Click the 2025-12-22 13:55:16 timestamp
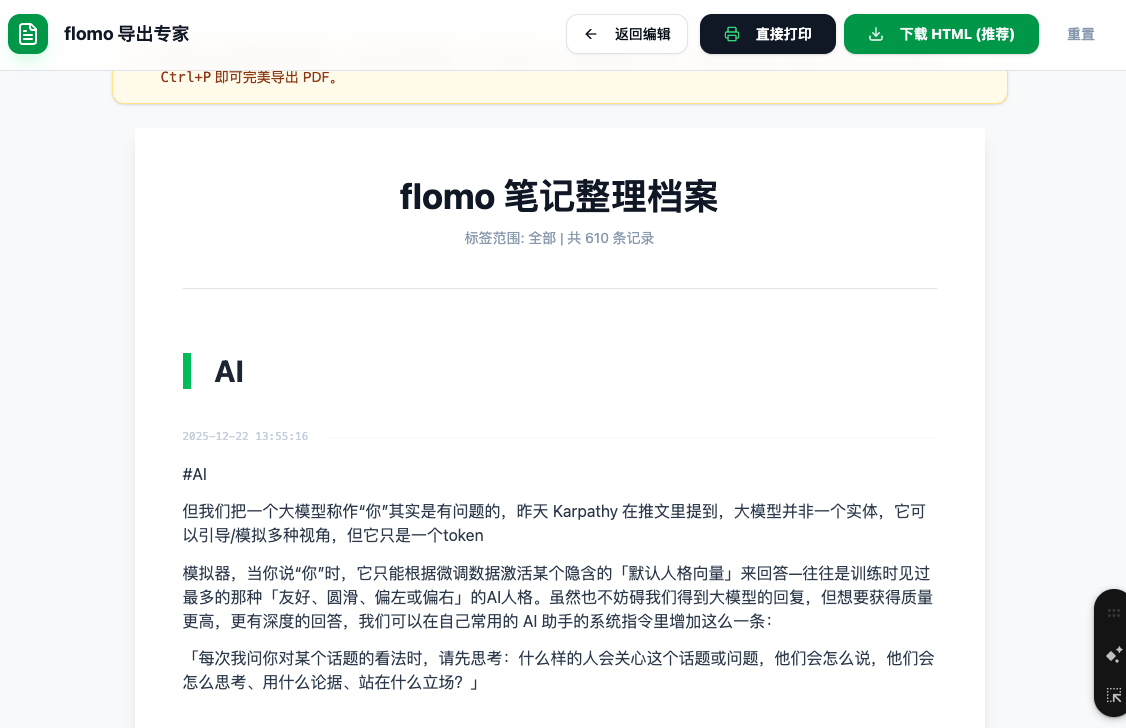 pyautogui.click(x=245, y=437)
